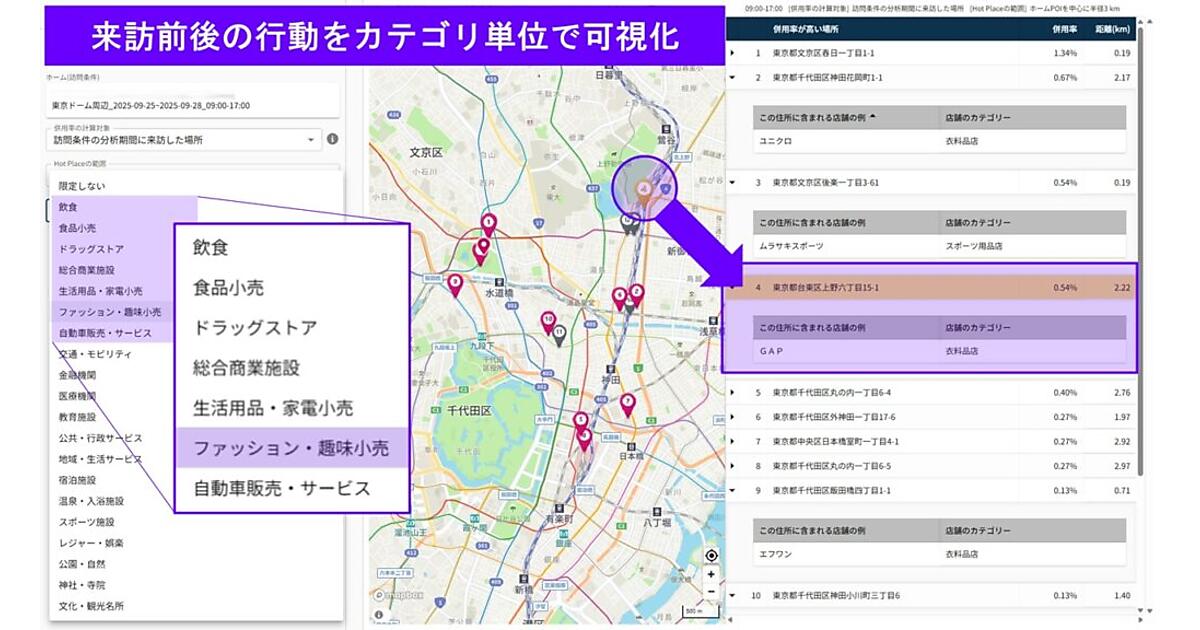Viewport: 1200px width, 630px height.
Task: Click map pin number 10 above 九段下
Action: (548, 322)
